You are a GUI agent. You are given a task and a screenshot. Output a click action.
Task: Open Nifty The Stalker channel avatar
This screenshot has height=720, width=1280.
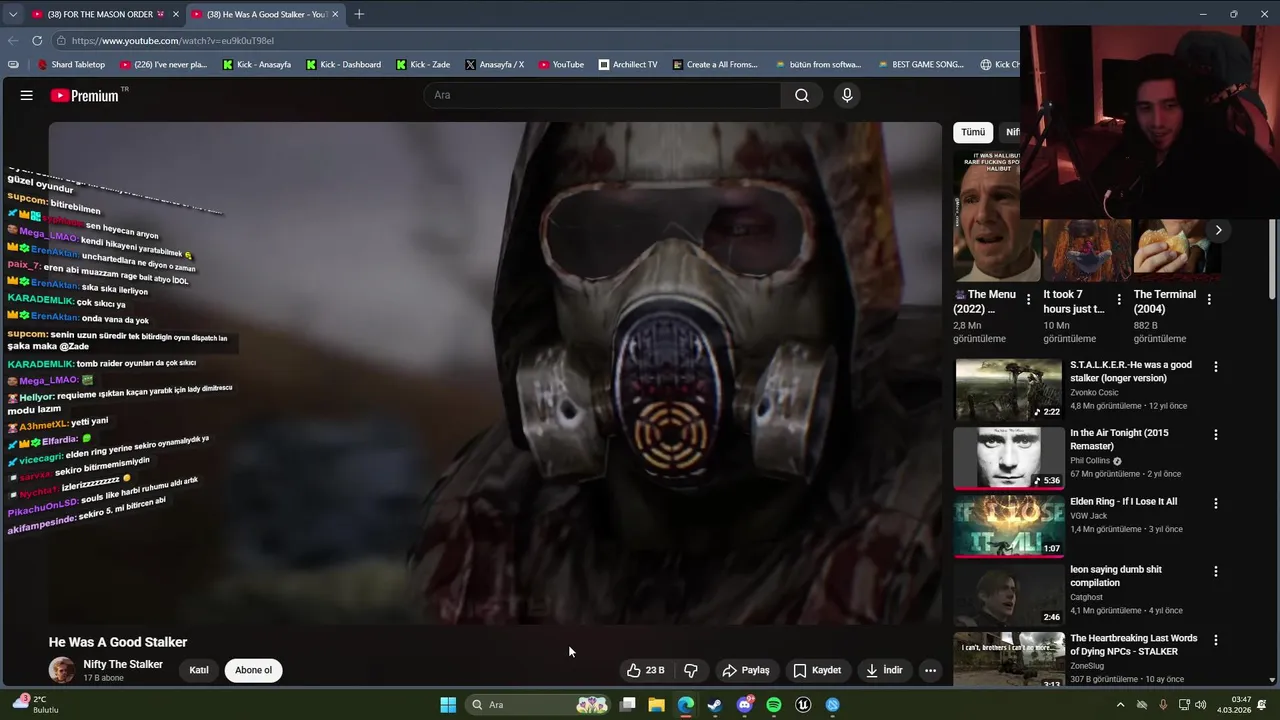point(62,670)
